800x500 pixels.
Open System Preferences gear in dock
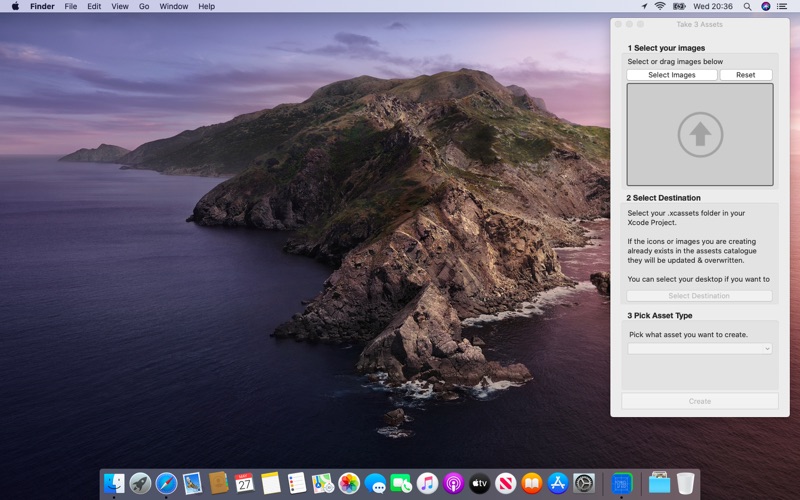(584, 483)
